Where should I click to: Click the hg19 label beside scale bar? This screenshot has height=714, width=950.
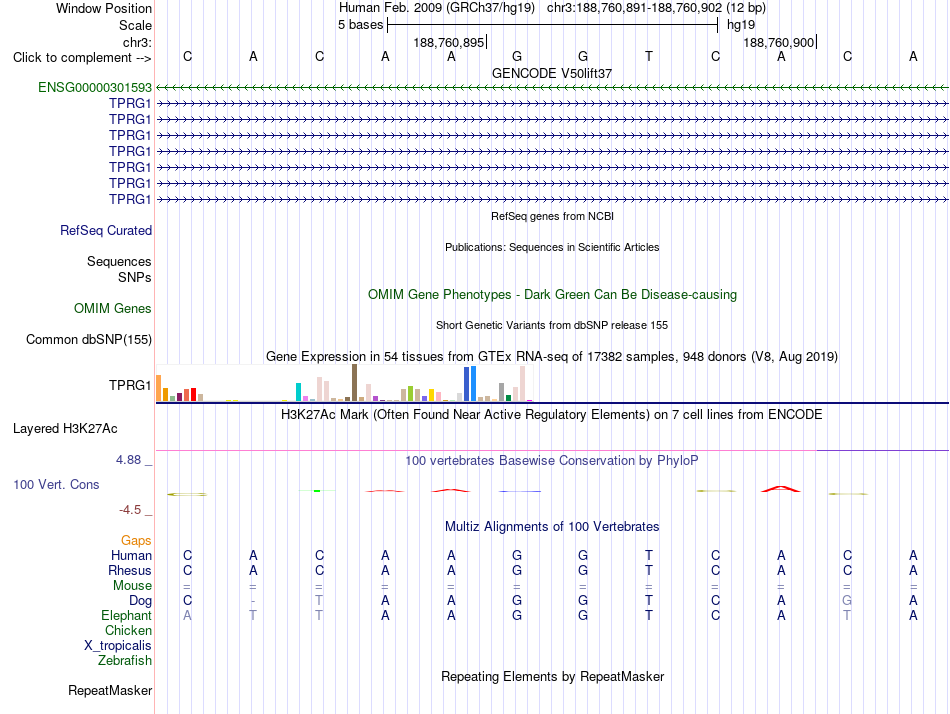[x=741, y=25]
